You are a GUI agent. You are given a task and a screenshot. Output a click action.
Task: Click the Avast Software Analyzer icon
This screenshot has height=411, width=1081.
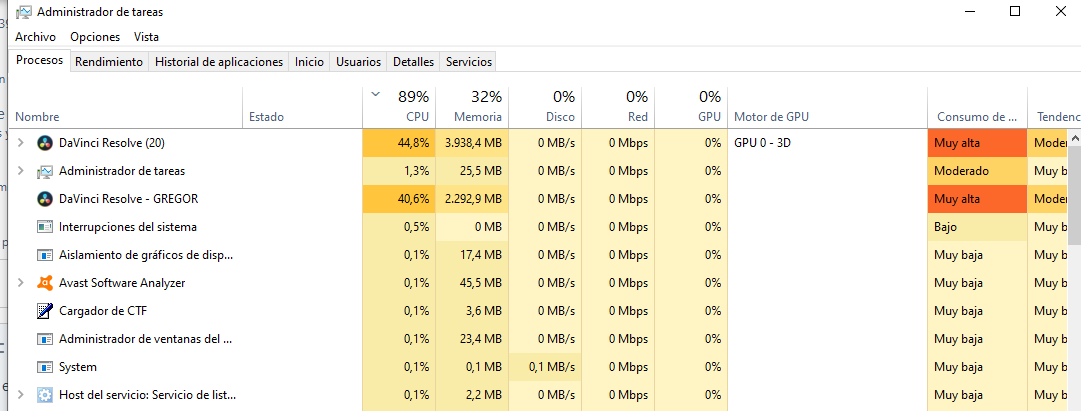pyautogui.click(x=45, y=283)
